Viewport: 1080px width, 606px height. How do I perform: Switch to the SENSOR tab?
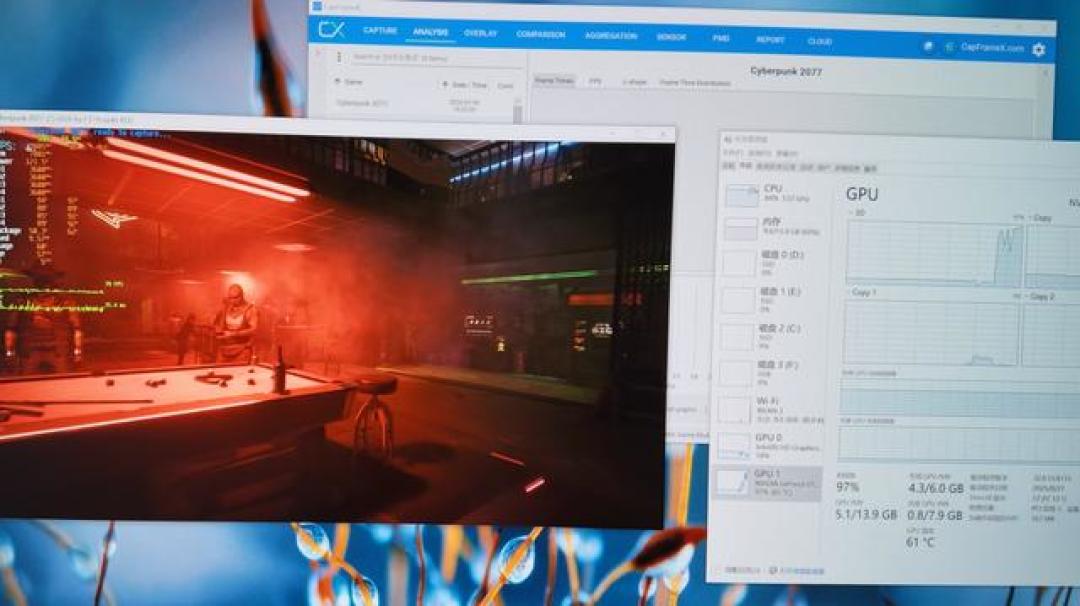coord(671,37)
